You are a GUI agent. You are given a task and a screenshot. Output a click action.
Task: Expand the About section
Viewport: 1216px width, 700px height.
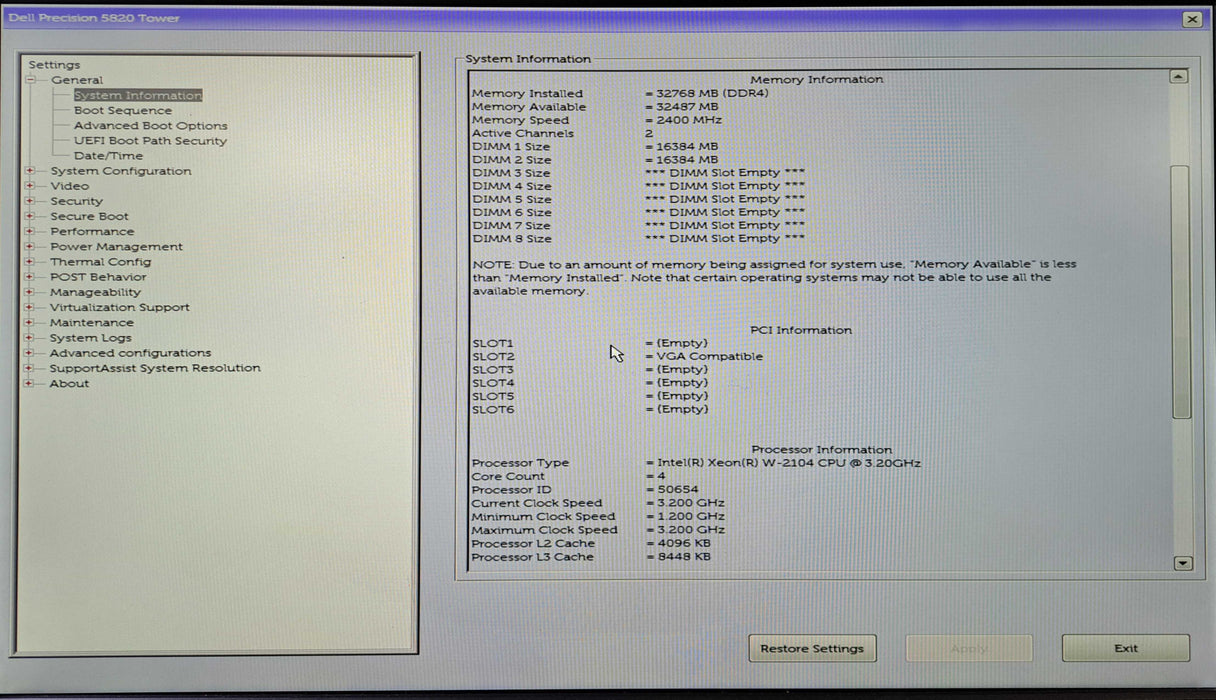click(31, 383)
